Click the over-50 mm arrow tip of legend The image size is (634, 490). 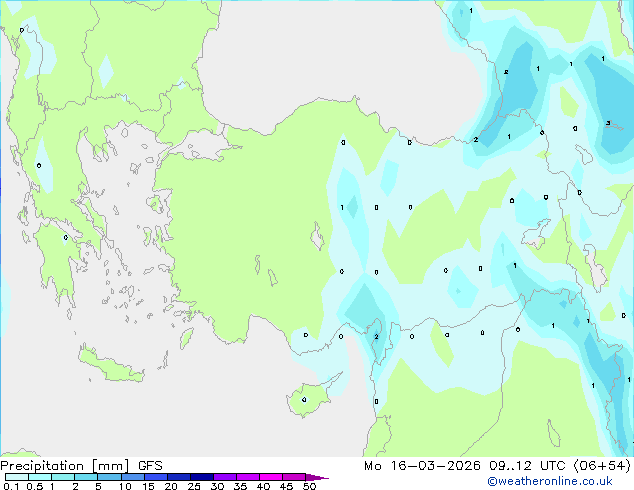(317, 477)
